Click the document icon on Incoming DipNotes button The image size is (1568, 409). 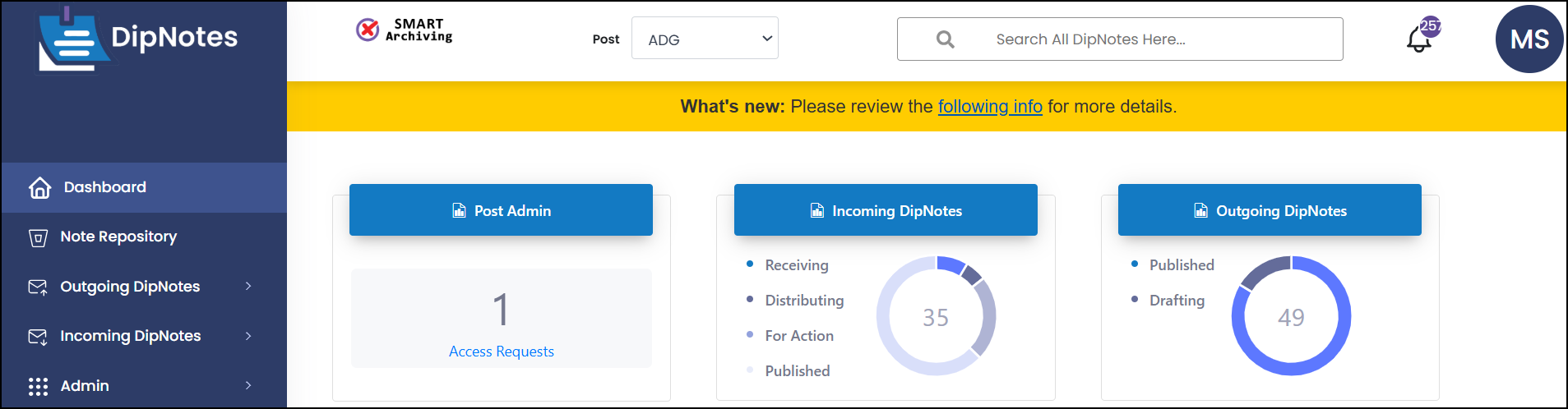816,211
